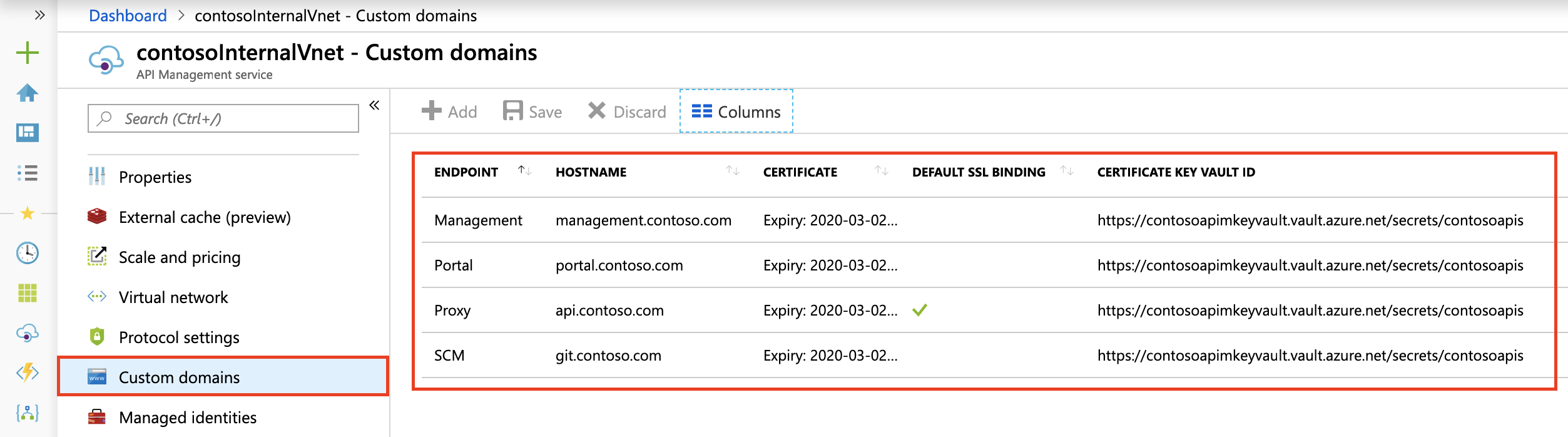Open All services list icon
The height and width of the screenshot is (437, 1568).
28,173
